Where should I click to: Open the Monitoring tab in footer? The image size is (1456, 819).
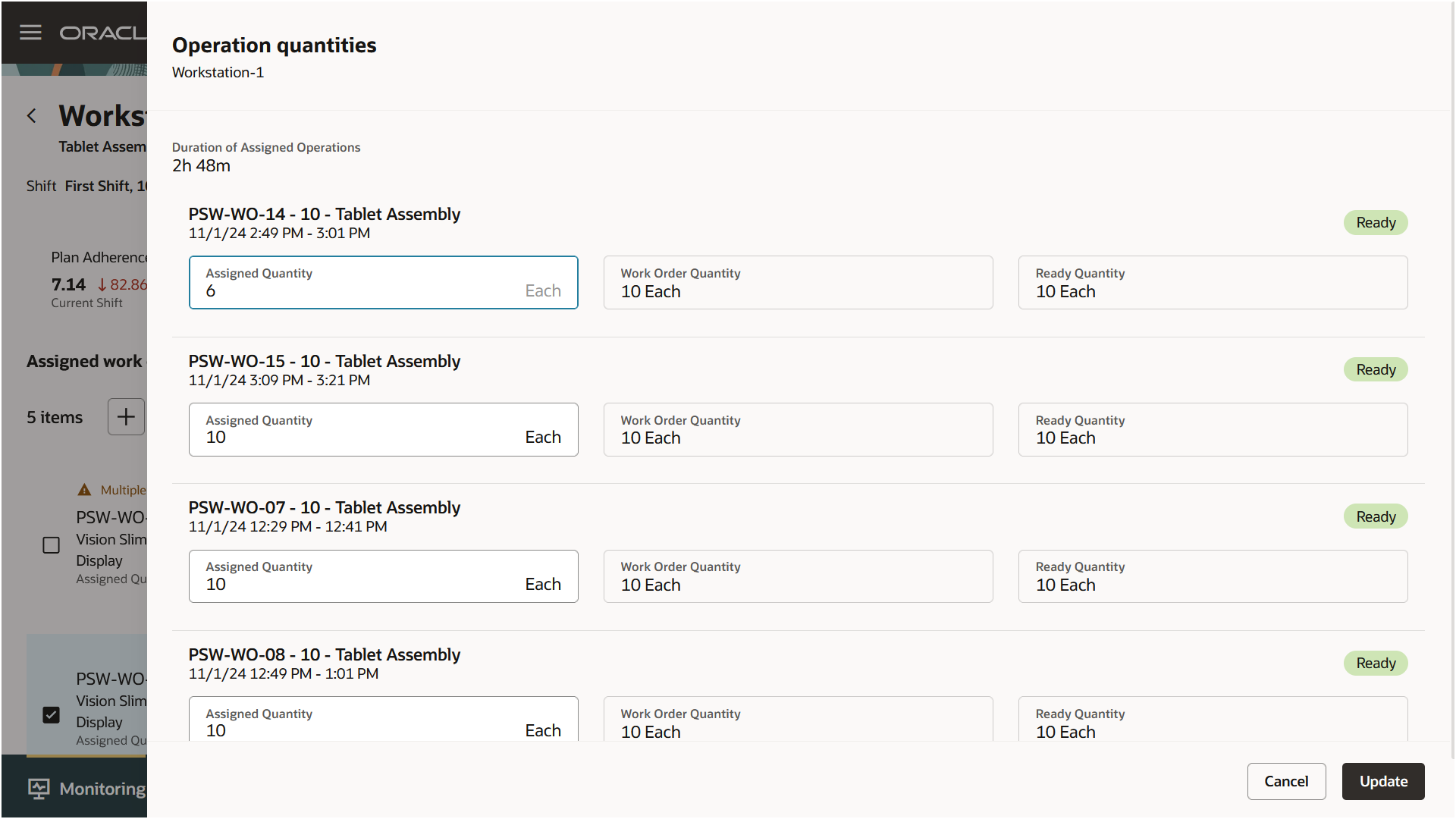tap(102, 789)
